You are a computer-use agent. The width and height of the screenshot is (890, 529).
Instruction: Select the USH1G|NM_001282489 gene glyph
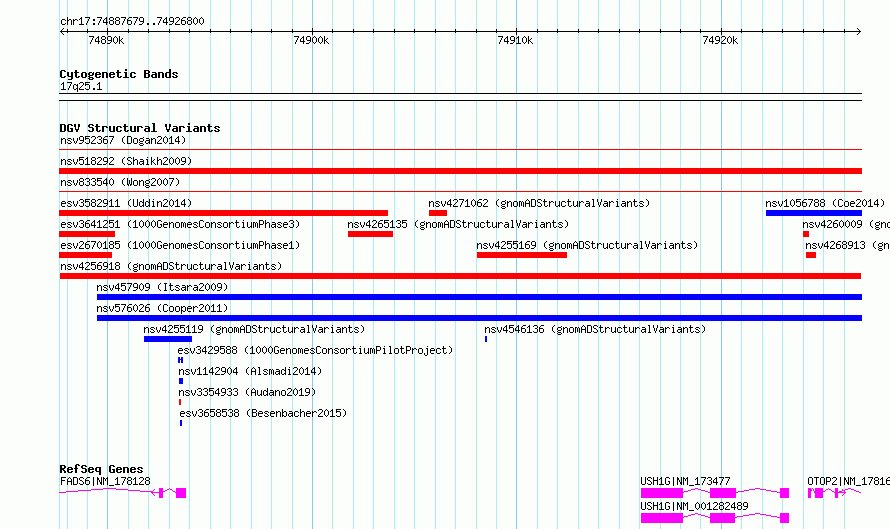coord(715,518)
